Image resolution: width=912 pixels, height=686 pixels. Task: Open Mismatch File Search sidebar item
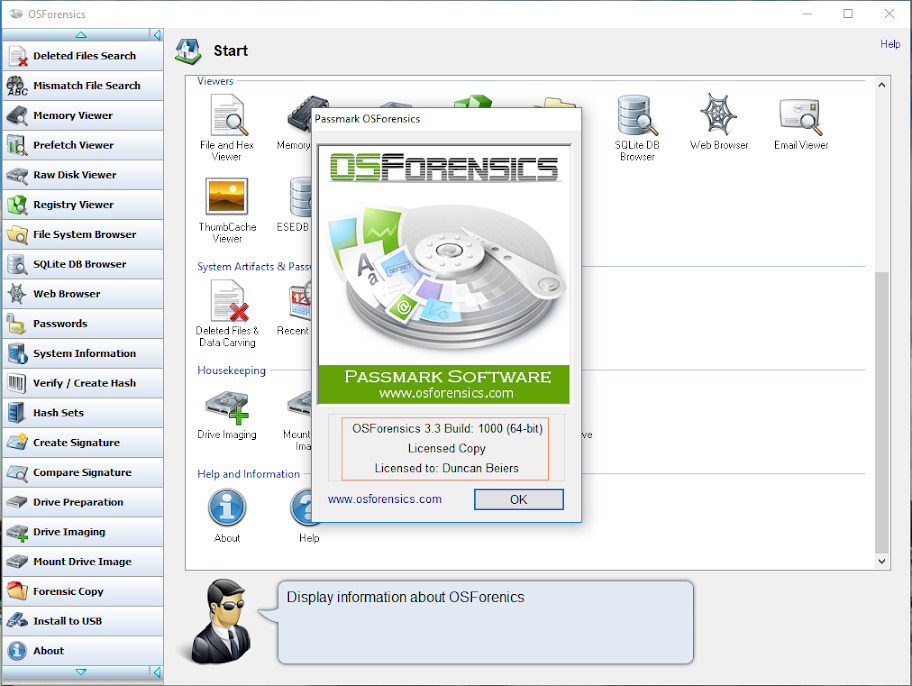pos(82,86)
